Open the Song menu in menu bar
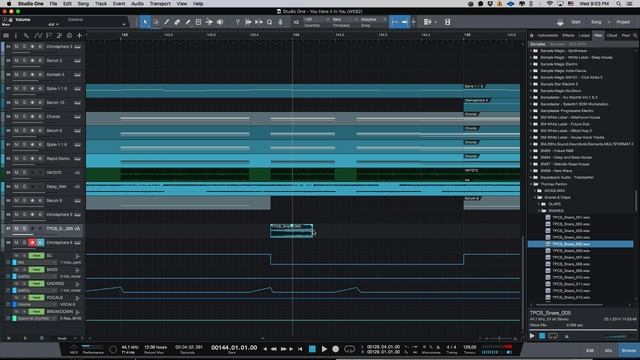The image size is (640, 360). (83, 4)
